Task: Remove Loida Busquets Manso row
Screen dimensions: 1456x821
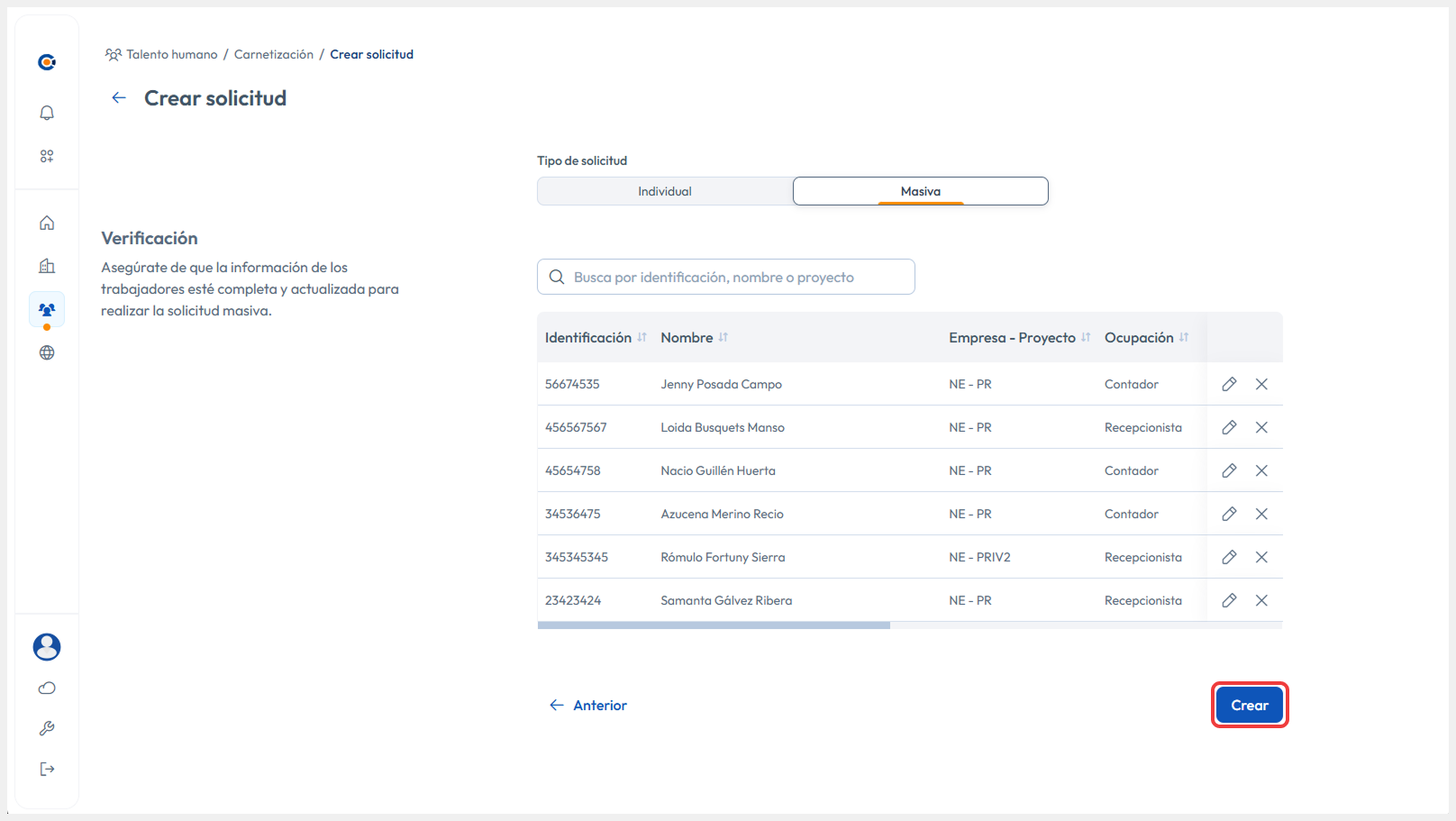Action: pos(1261,427)
